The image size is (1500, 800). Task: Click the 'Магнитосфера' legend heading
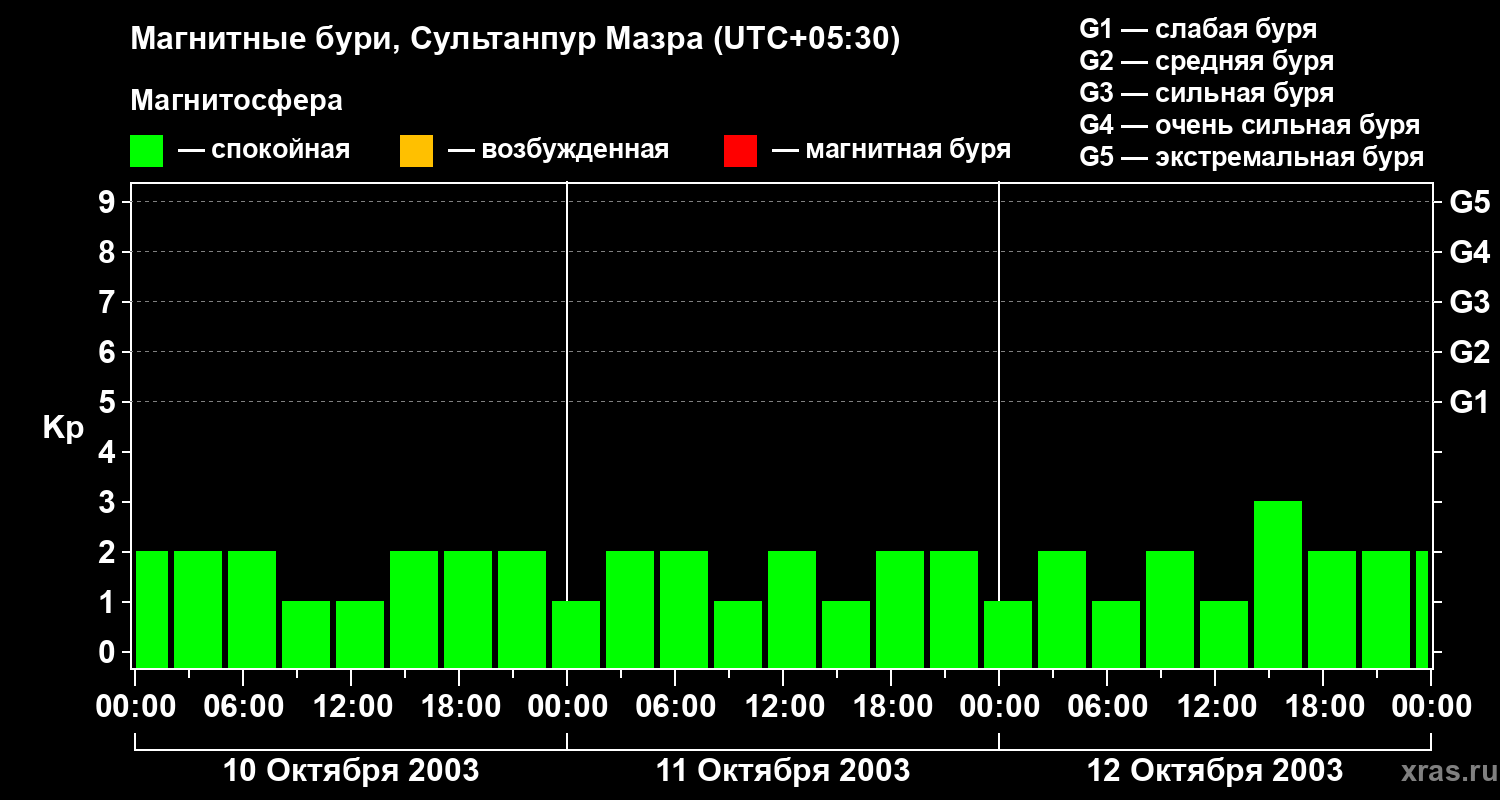(236, 101)
